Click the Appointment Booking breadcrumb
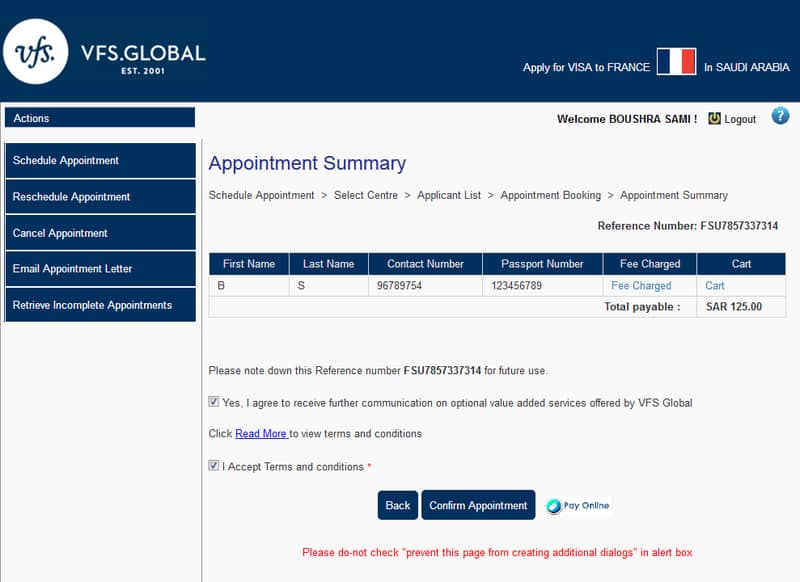Screen dimensions: 800x582 coord(551,195)
